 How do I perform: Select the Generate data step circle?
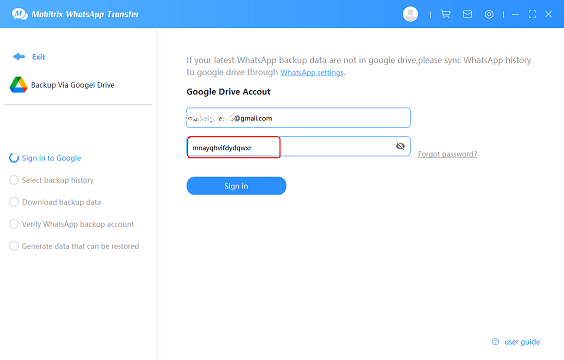point(14,246)
